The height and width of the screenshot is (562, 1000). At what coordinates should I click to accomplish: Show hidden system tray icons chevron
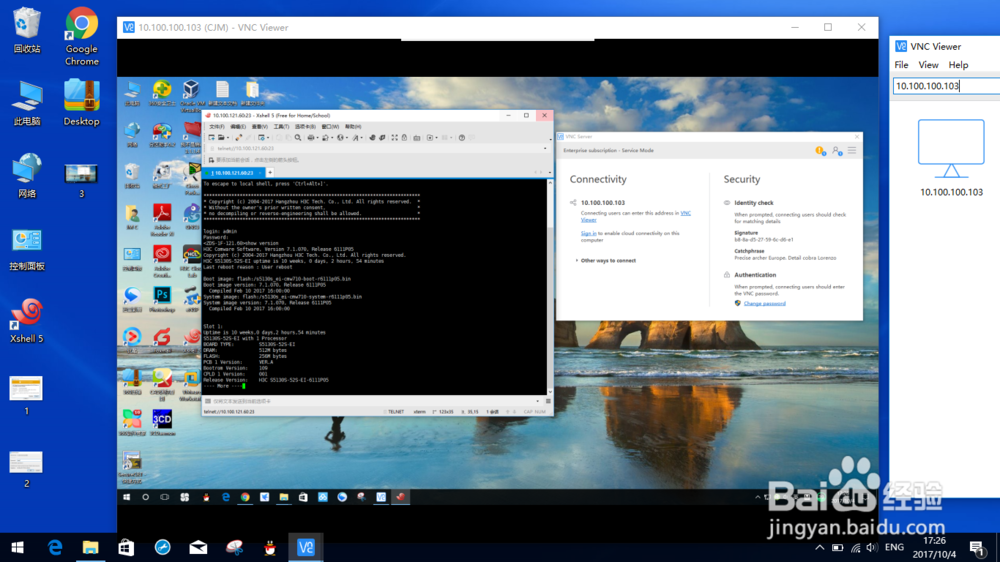click(821, 548)
